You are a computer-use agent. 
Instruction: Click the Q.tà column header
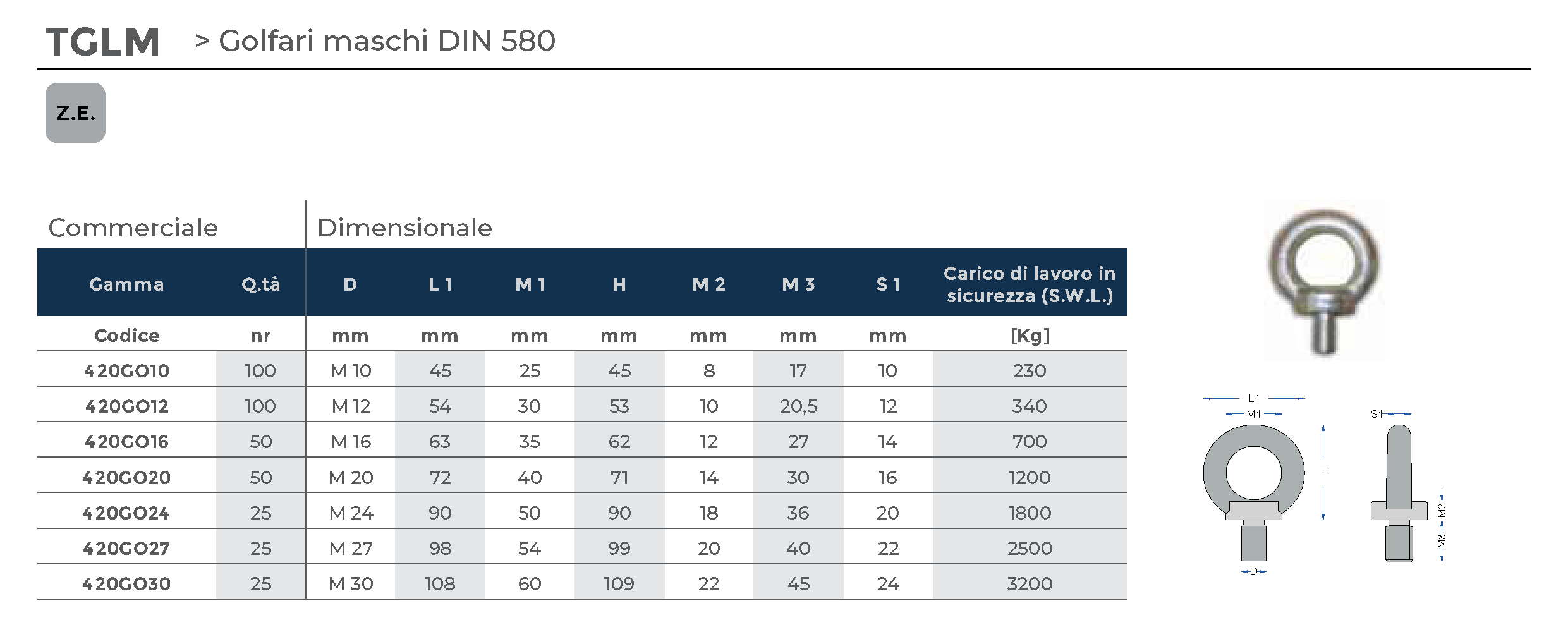260,284
